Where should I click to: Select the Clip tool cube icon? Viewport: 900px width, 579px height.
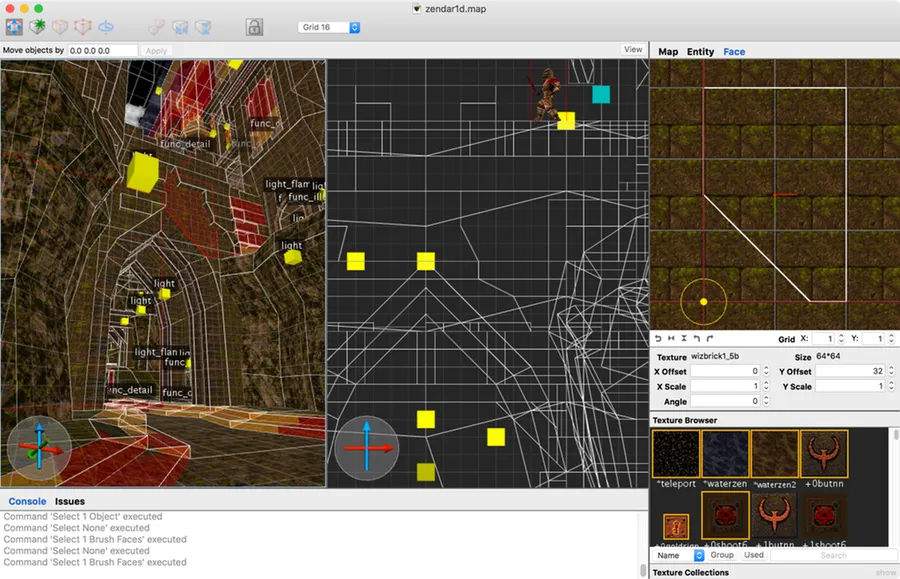point(60,27)
